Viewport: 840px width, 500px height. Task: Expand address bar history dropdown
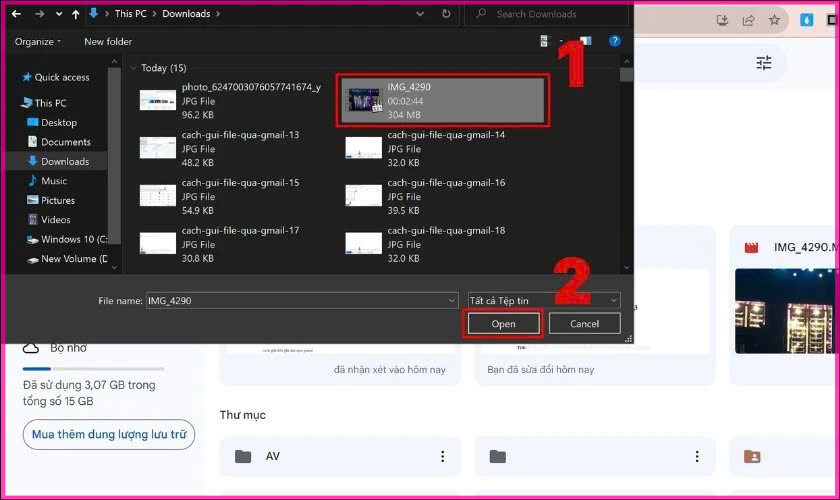pyautogui.click(x=420, y=14)
